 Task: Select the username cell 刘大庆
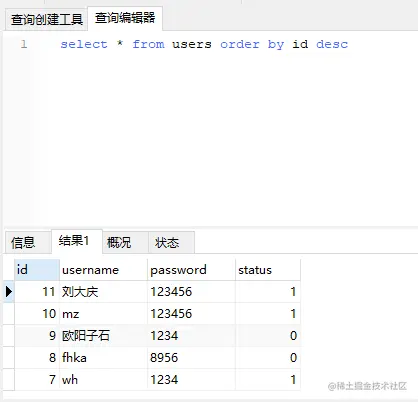tap(103, 292)
